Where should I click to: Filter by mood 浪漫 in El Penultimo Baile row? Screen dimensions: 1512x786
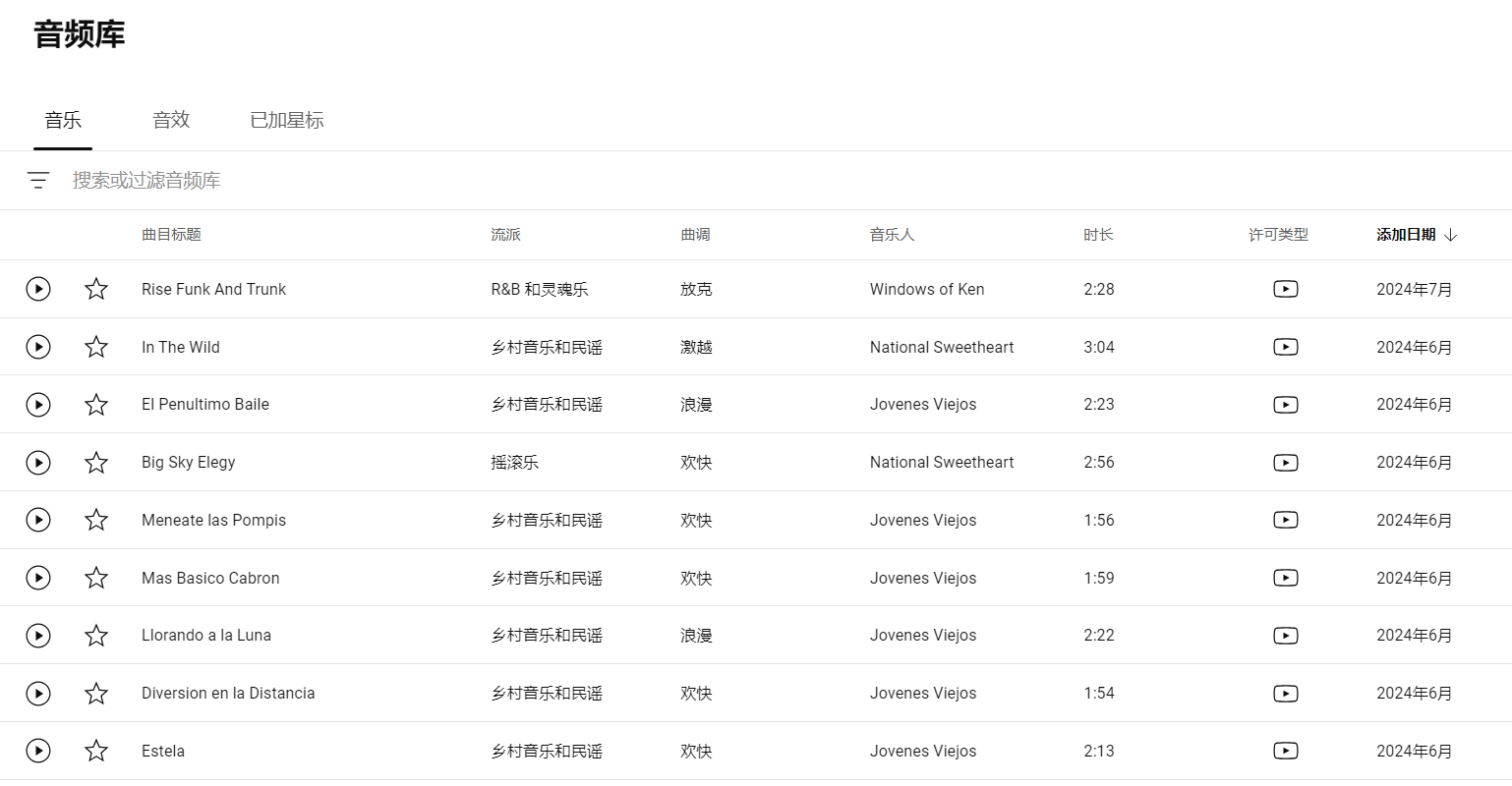tap(696, 405)
